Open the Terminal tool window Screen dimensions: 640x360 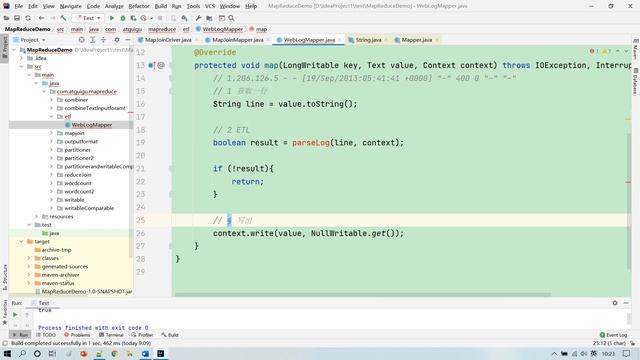pos(111,335)
